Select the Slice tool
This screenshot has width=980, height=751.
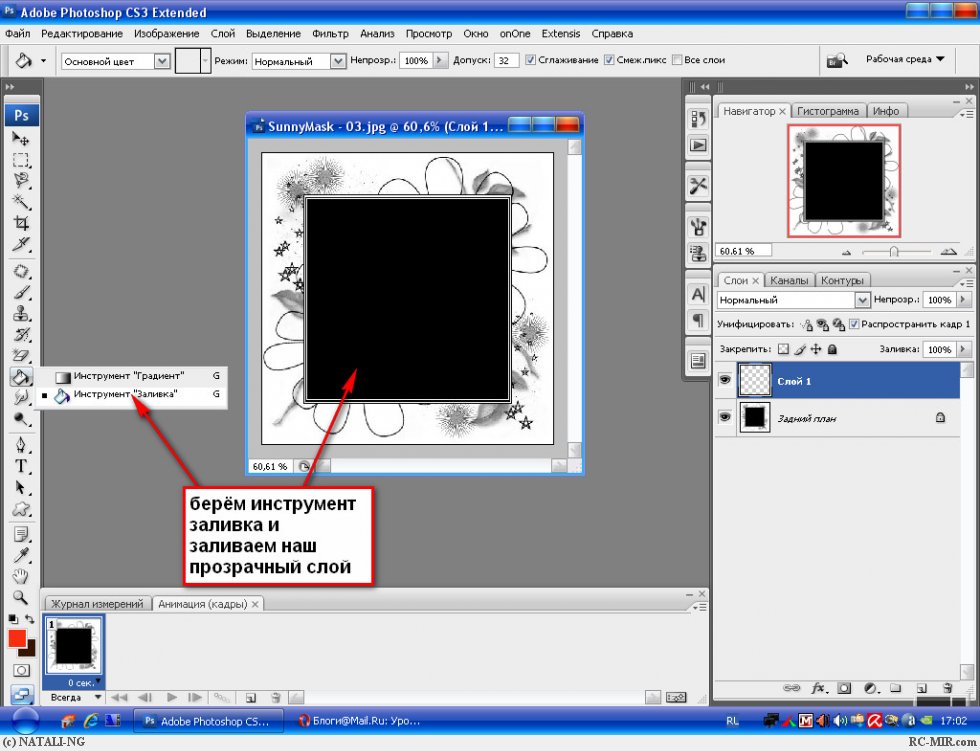click(21, 244)
